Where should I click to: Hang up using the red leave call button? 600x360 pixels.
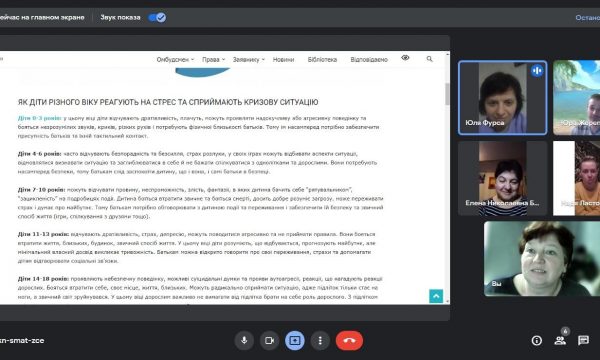349,340
